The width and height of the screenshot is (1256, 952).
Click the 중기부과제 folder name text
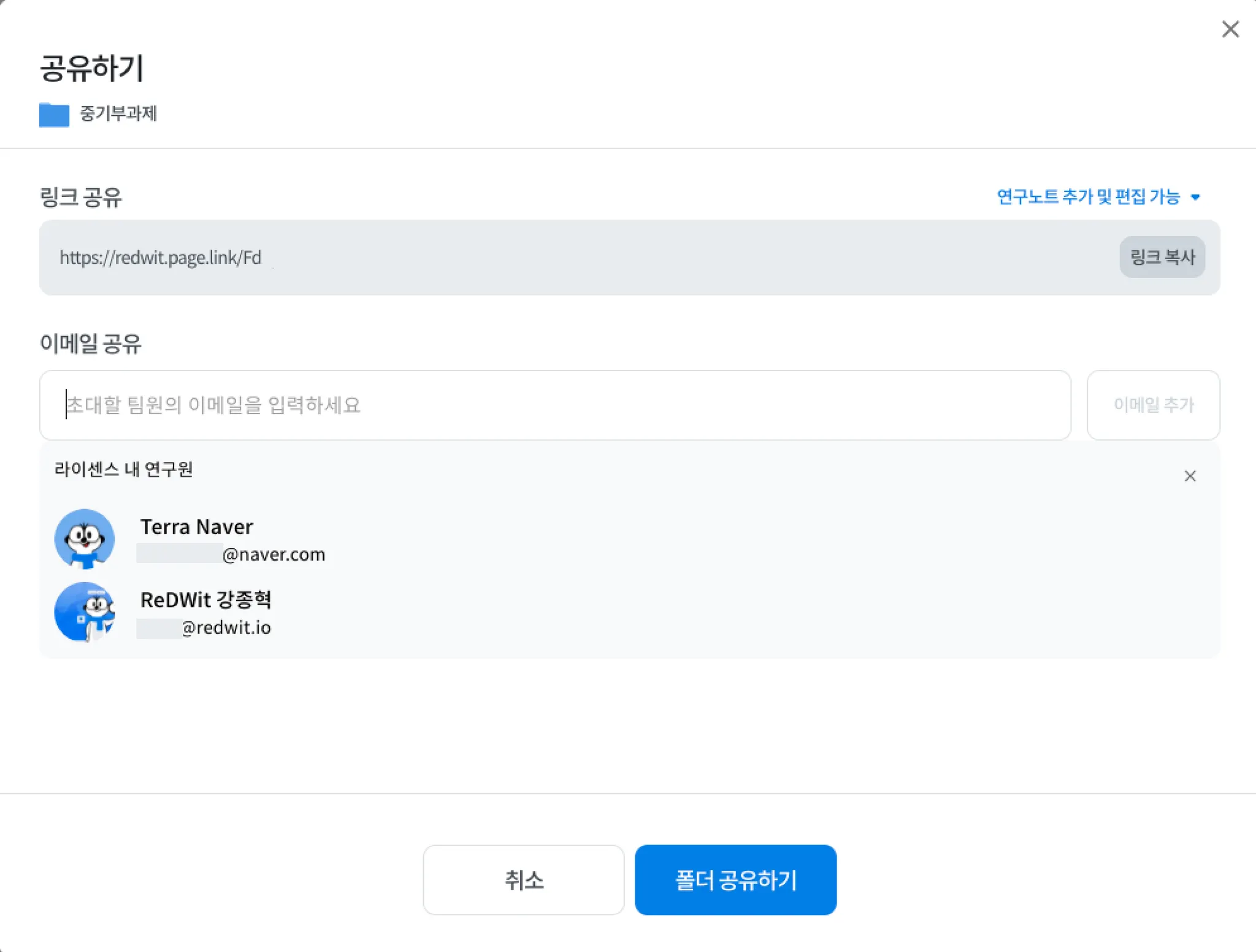(118, 113)
